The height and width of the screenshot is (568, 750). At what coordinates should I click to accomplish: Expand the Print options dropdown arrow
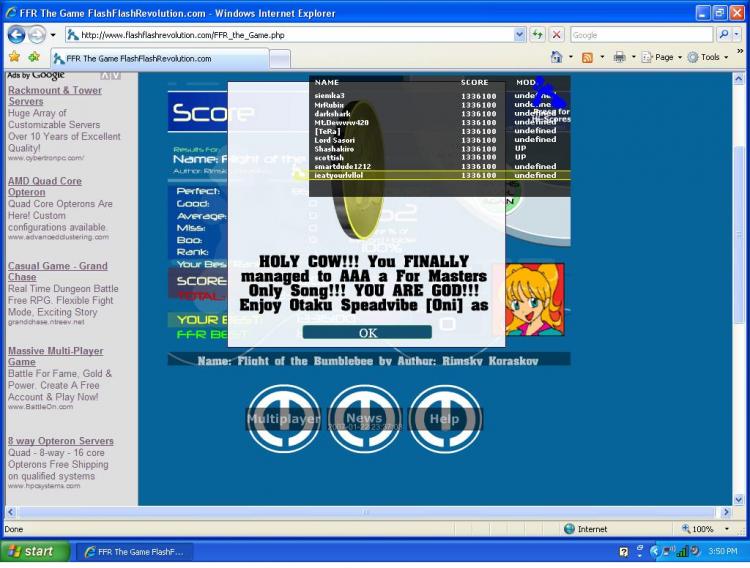633,57
